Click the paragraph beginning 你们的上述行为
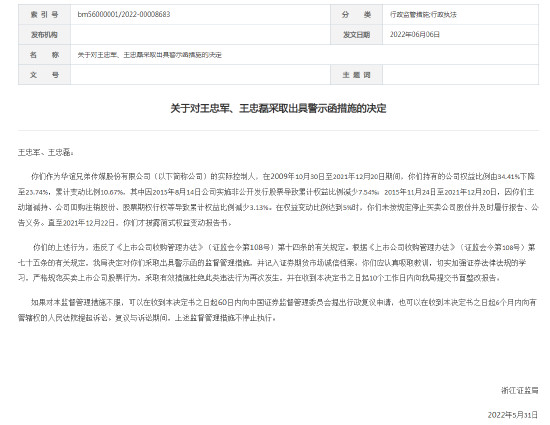550x425 pixels. coord(277,263)
